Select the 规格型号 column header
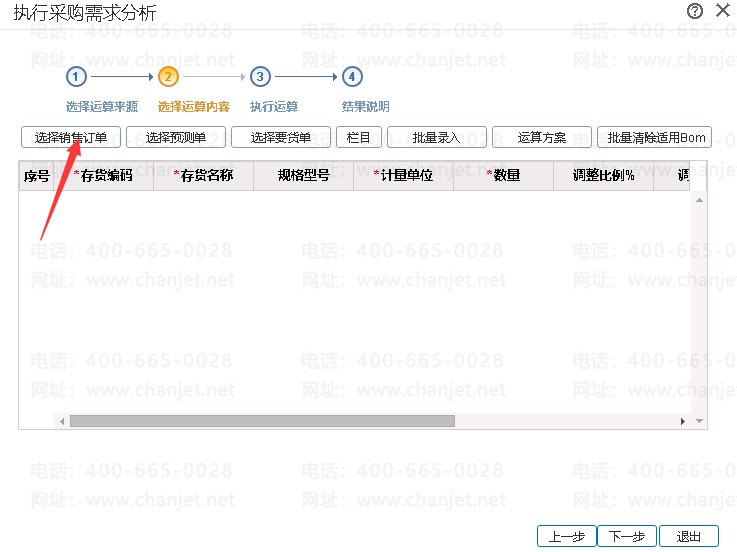 tap(304, 176)
